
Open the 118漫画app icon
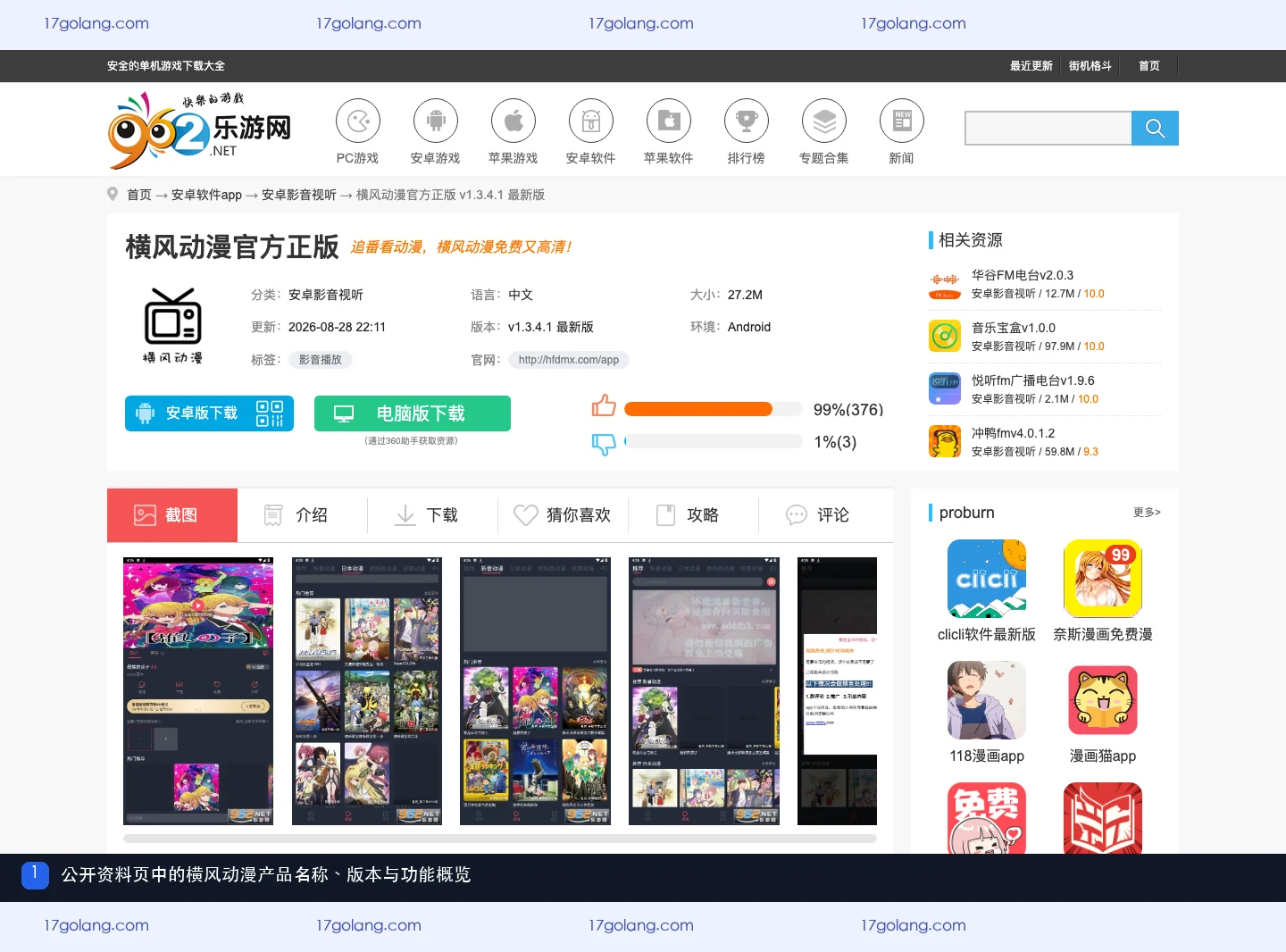[987, 700]
